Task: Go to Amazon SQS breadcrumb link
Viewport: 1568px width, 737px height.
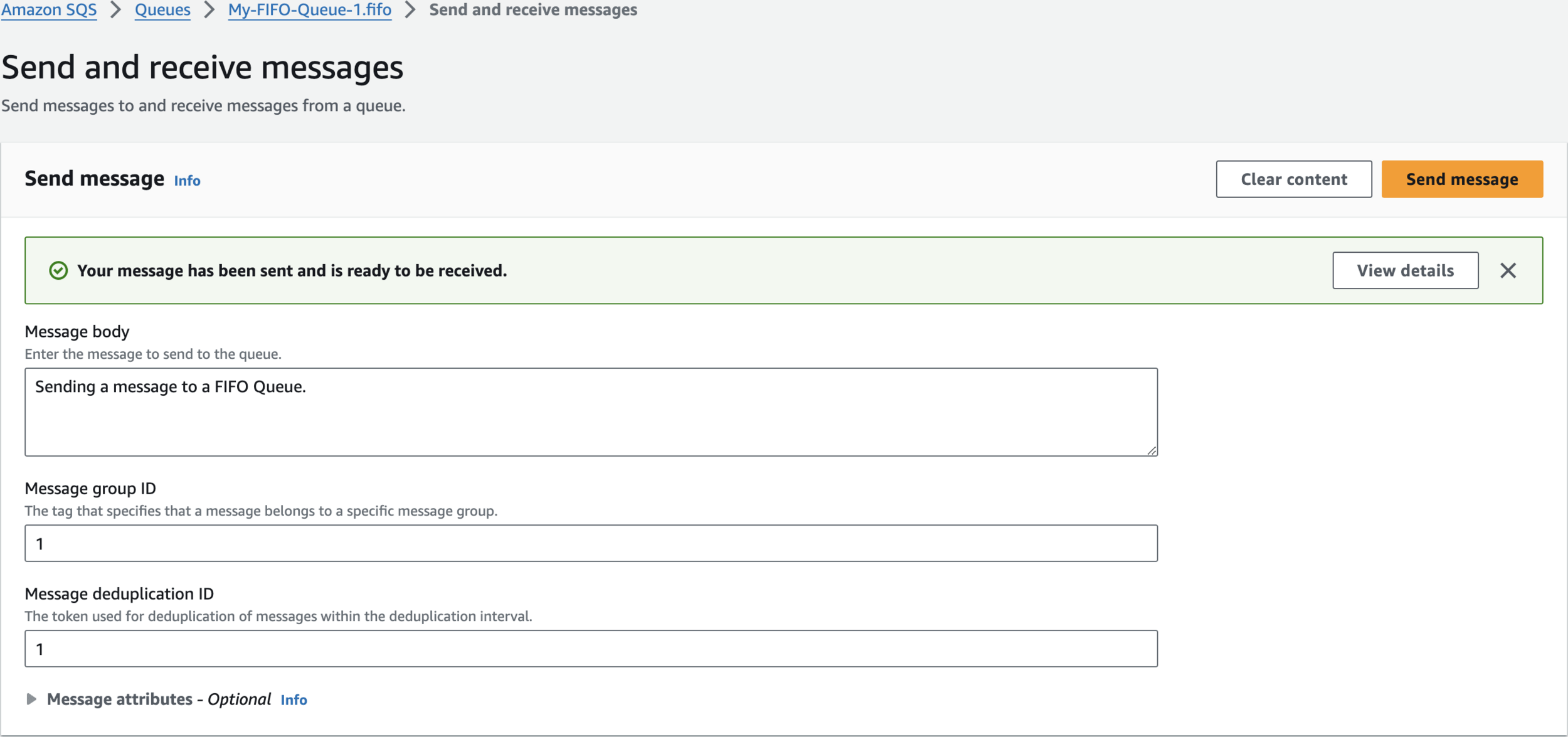Action: (49, 10)
